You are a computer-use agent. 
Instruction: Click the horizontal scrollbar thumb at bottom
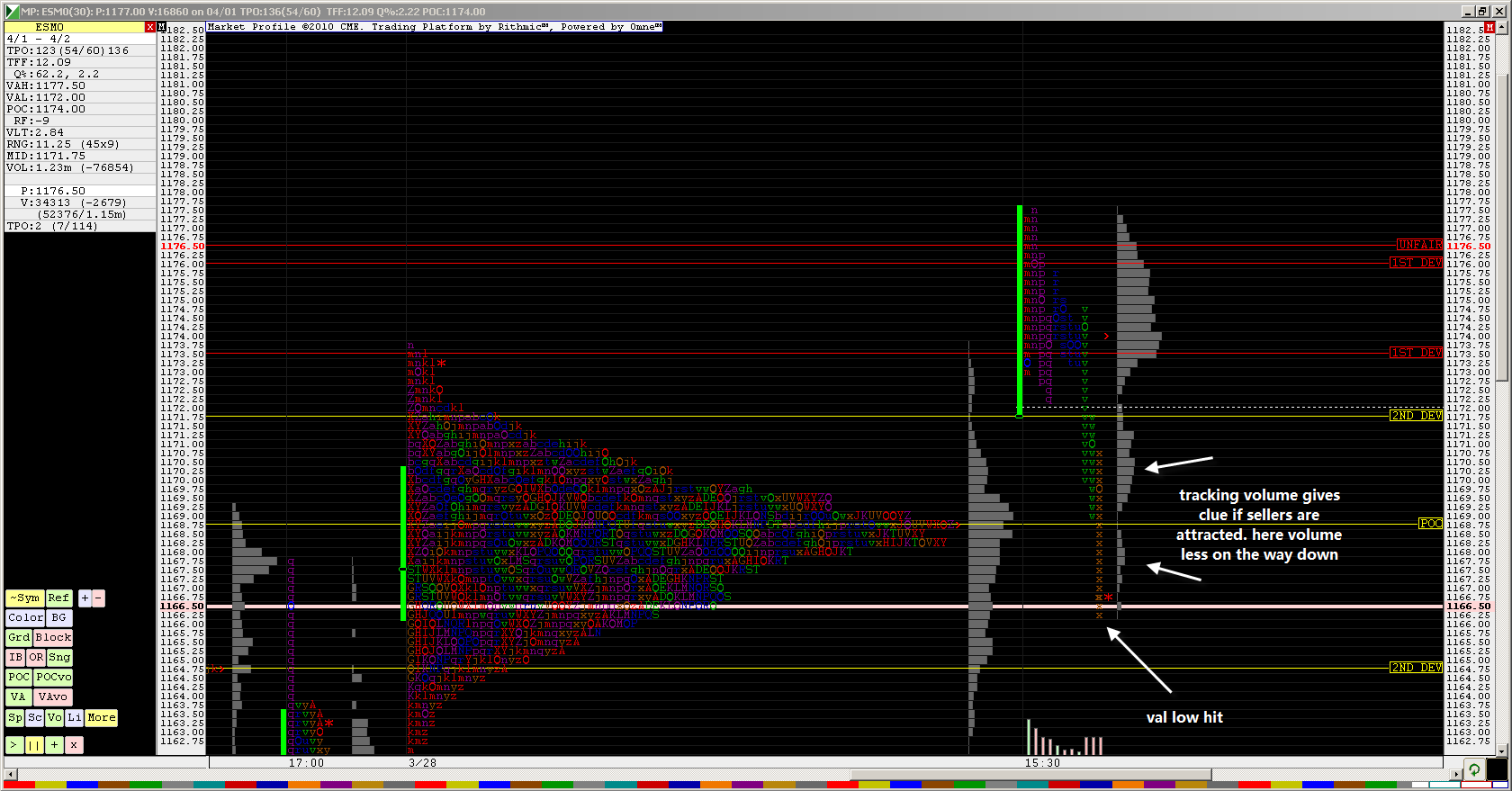(1030, 774)
